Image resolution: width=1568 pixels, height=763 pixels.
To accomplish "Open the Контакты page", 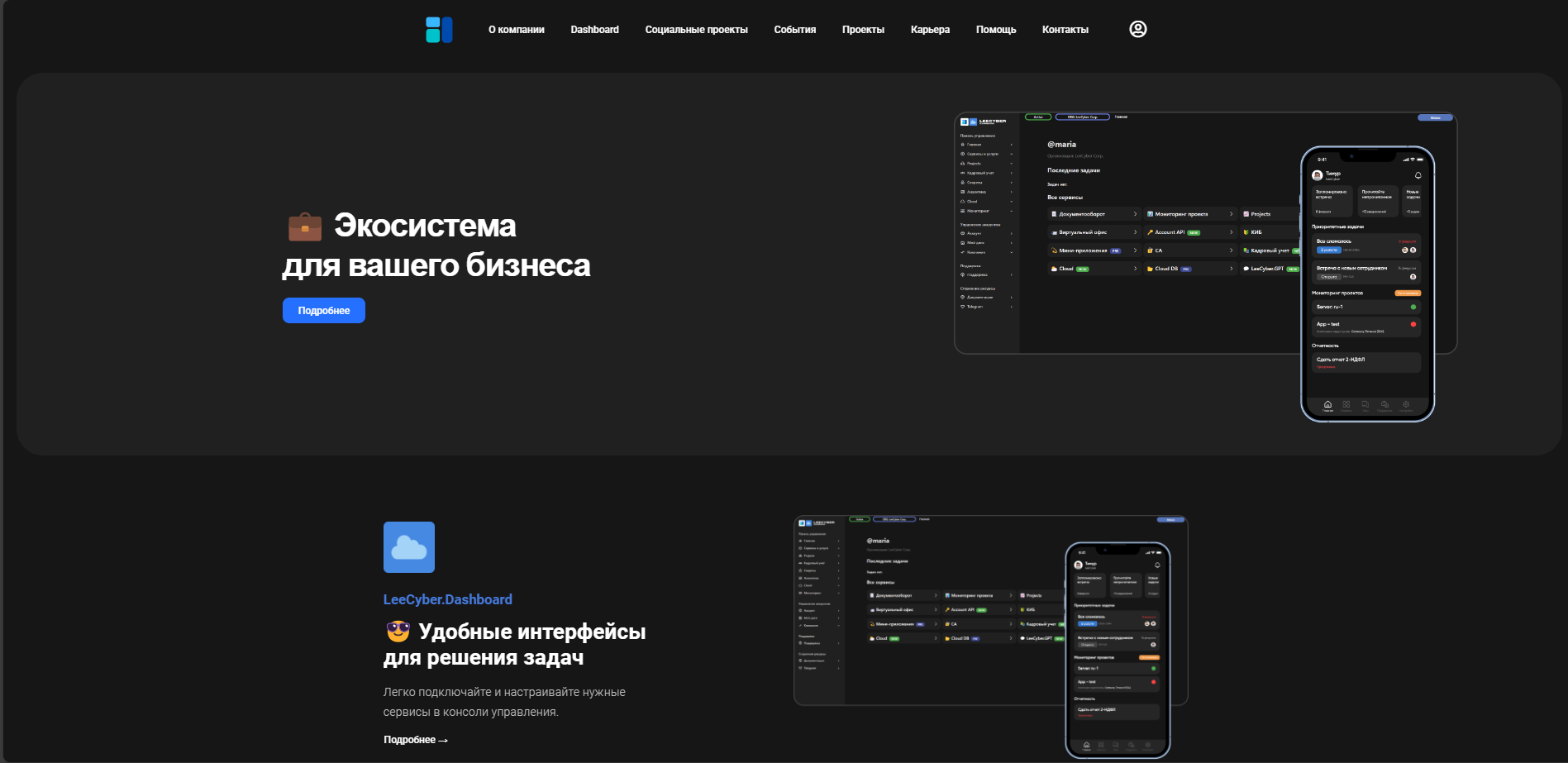I will (1065, 30).
